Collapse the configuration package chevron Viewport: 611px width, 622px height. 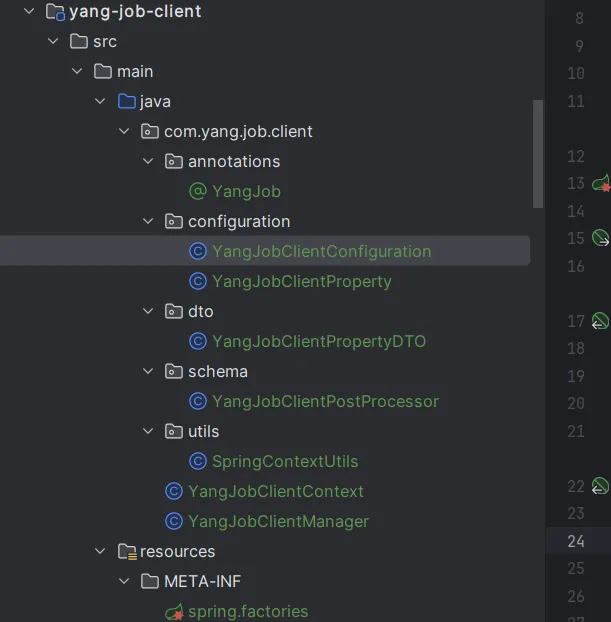(148, 221)
